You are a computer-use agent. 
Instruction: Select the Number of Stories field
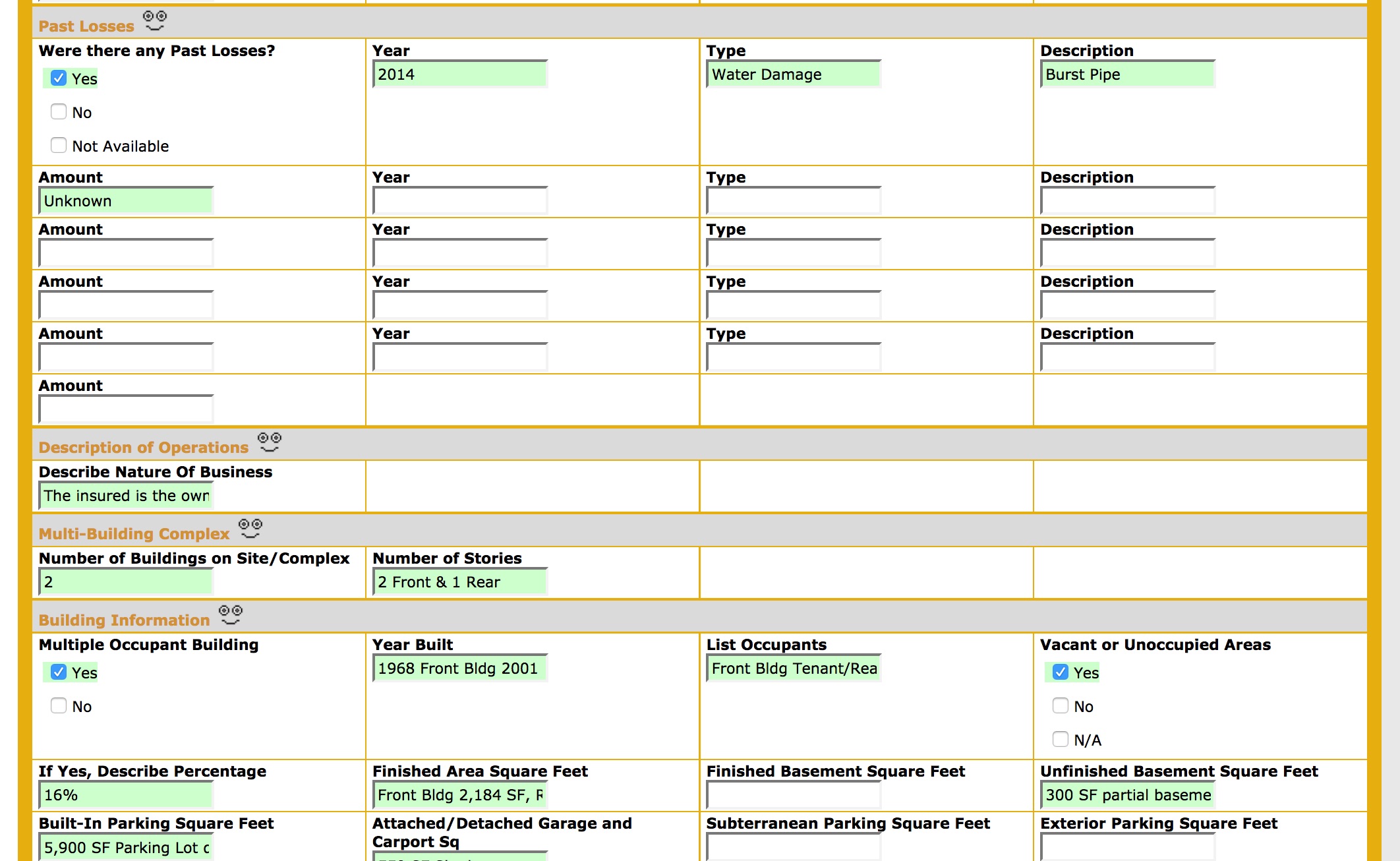coord(459,582)
